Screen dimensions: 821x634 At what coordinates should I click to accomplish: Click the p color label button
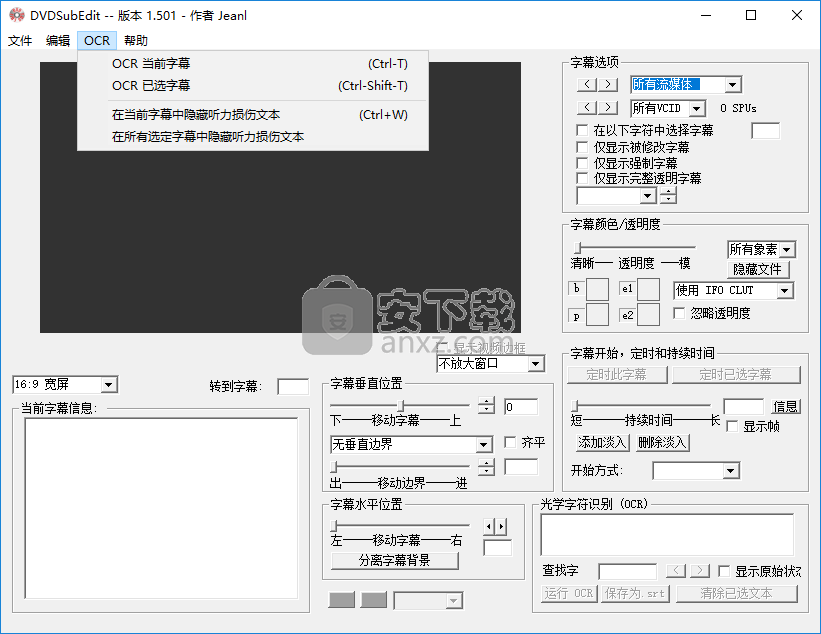pos(576,316)
